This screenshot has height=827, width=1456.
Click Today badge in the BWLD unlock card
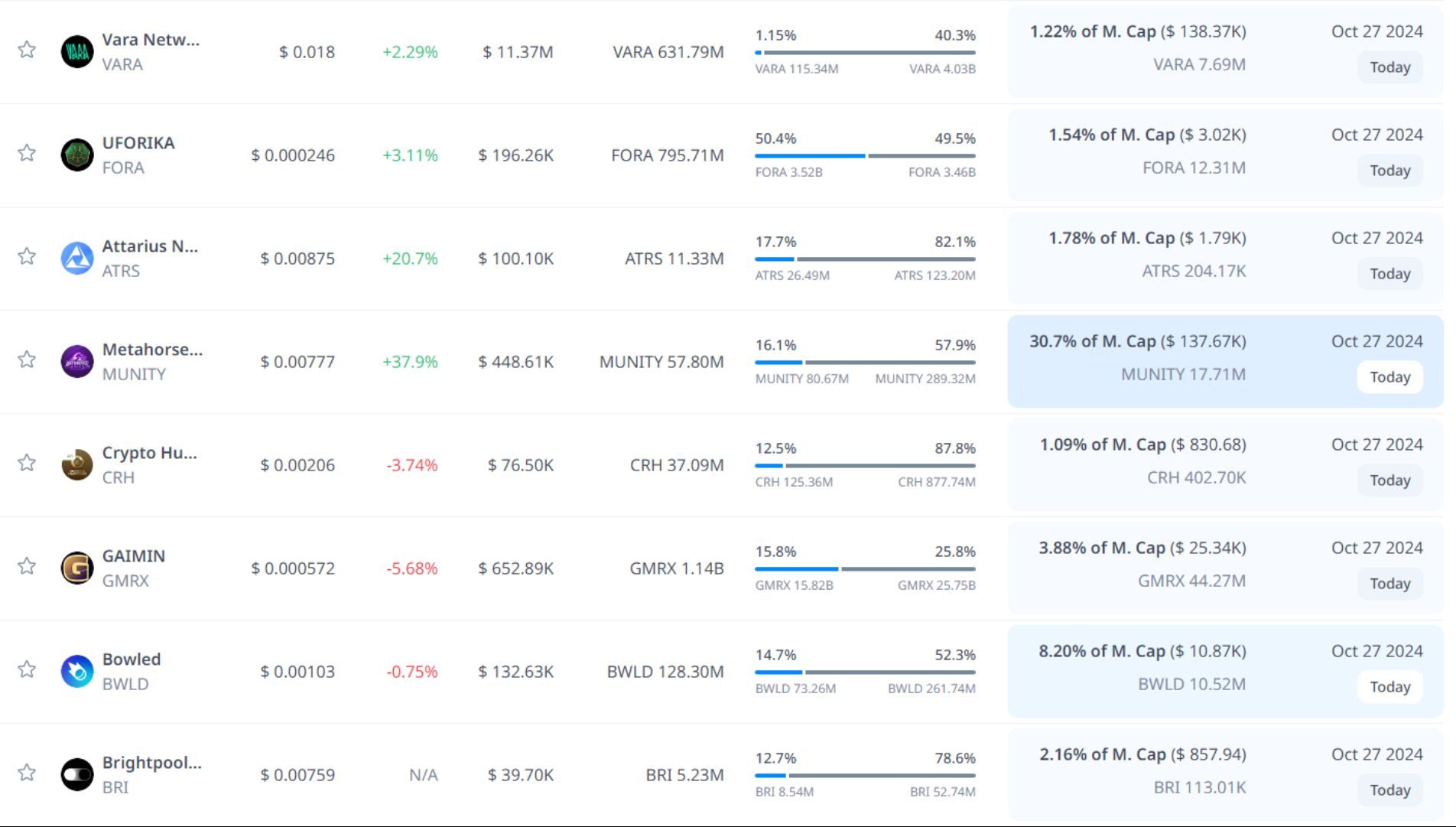pyautogui.click(x=1389, y=687)
